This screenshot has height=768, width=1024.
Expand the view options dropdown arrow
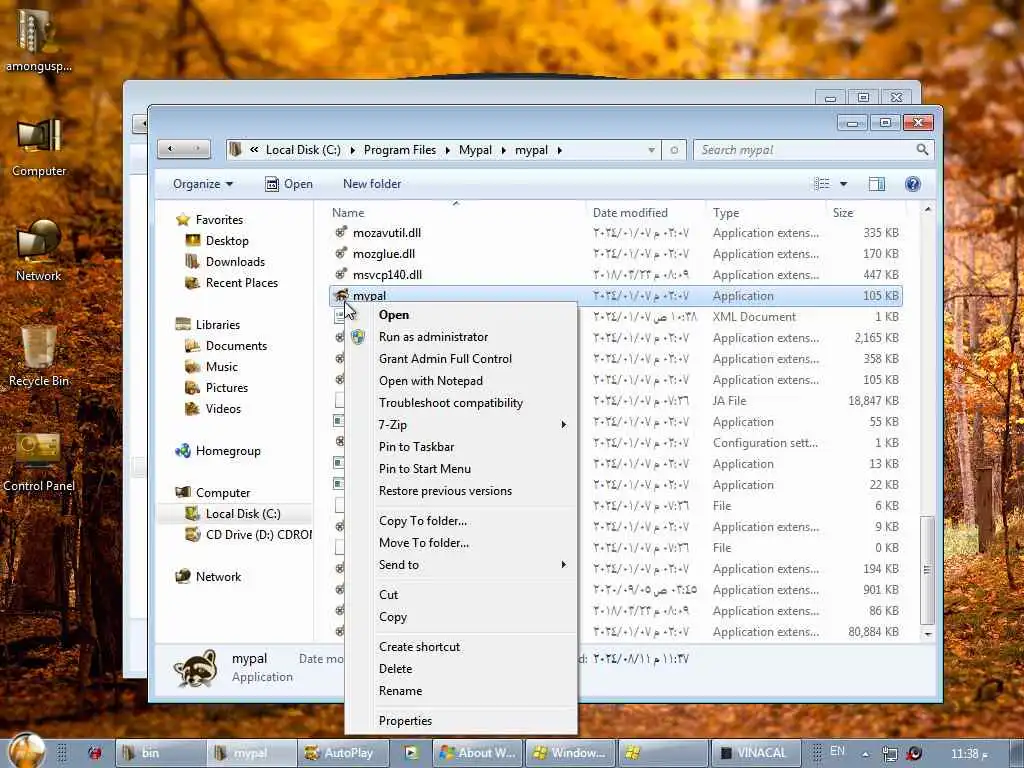pyautogui.click(x=843, y=184)
